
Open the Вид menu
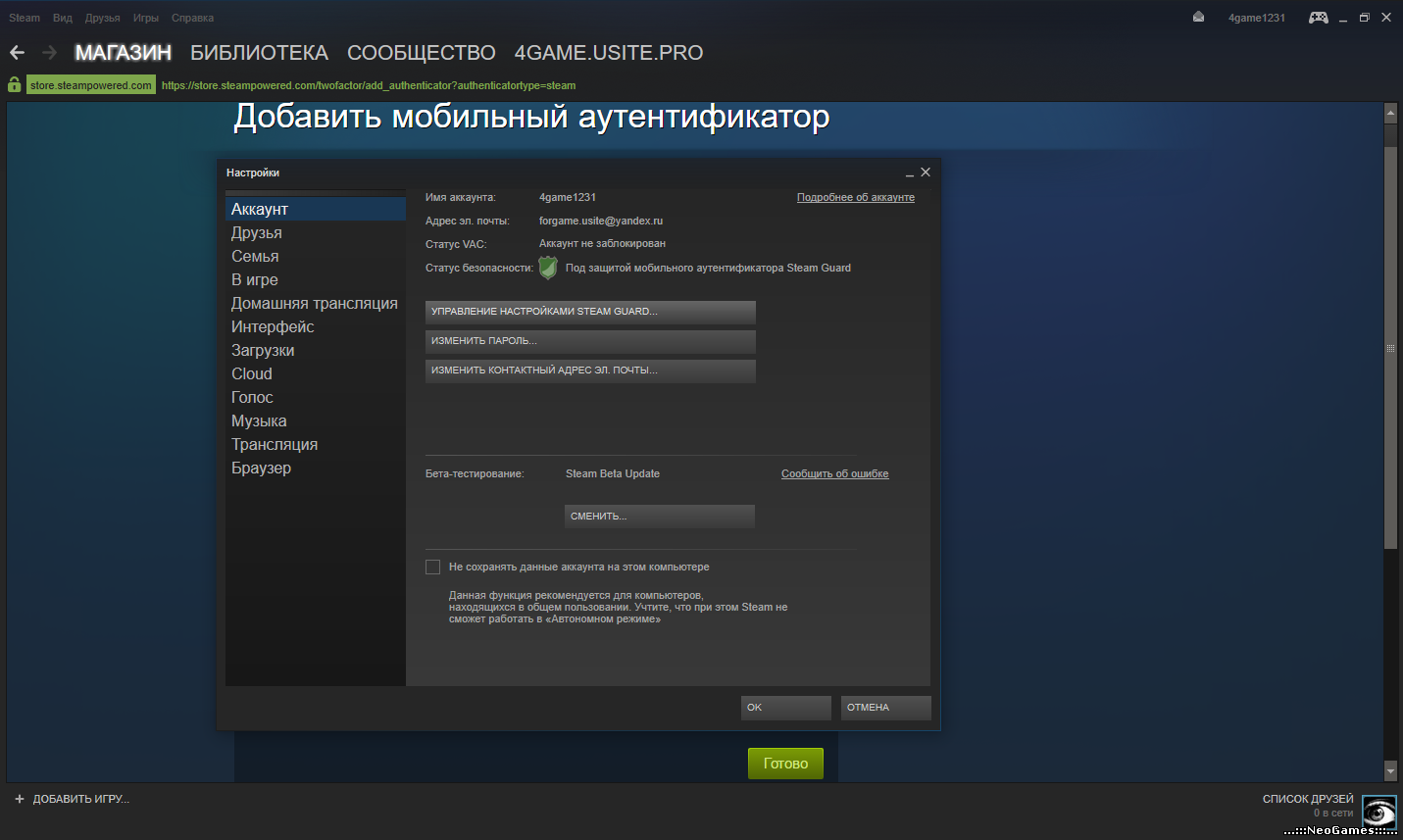(x=63, y=18)
